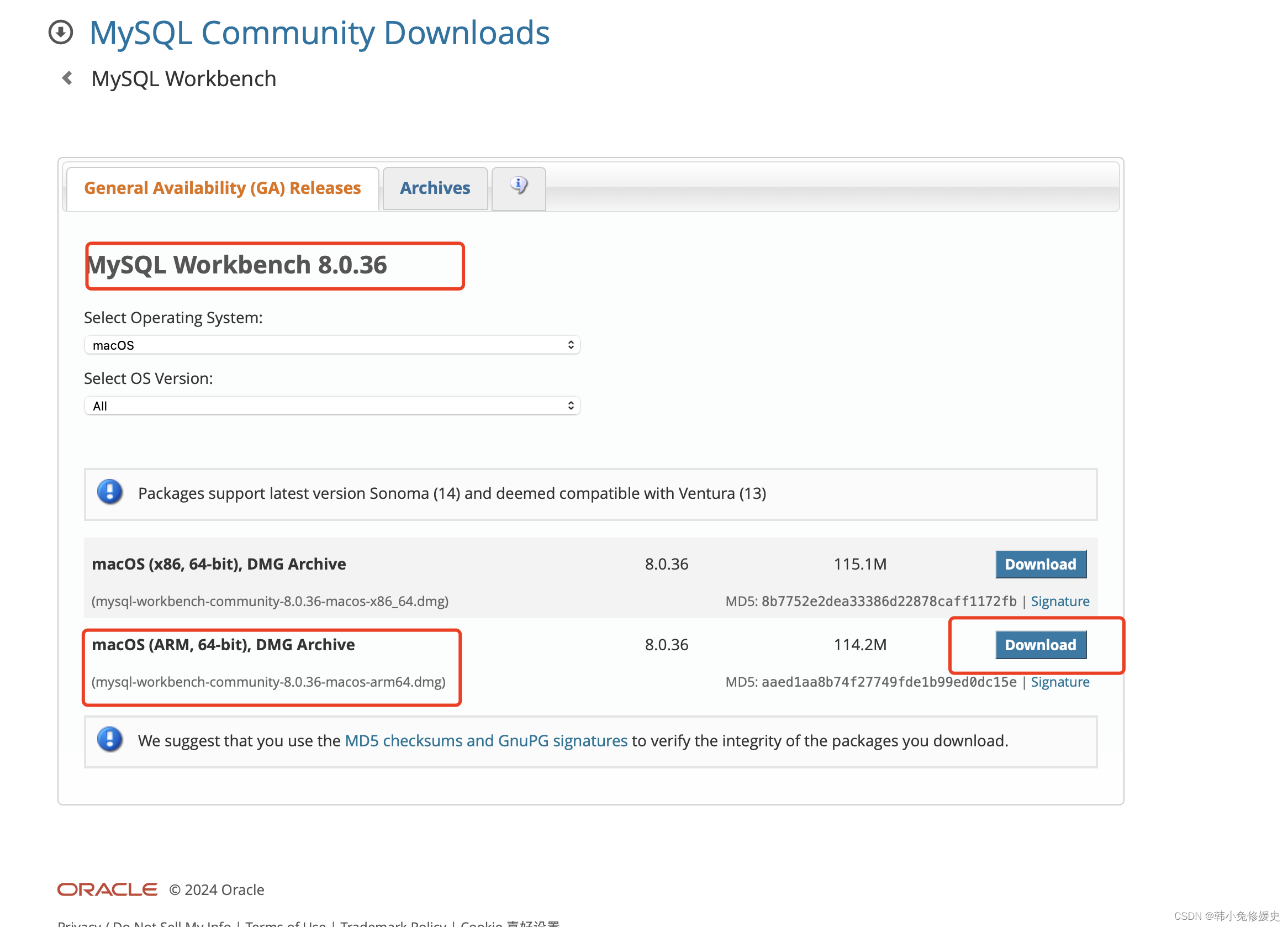
Task: Click the blue alert icon beside Sonoma notice
Action: (110, 492)
